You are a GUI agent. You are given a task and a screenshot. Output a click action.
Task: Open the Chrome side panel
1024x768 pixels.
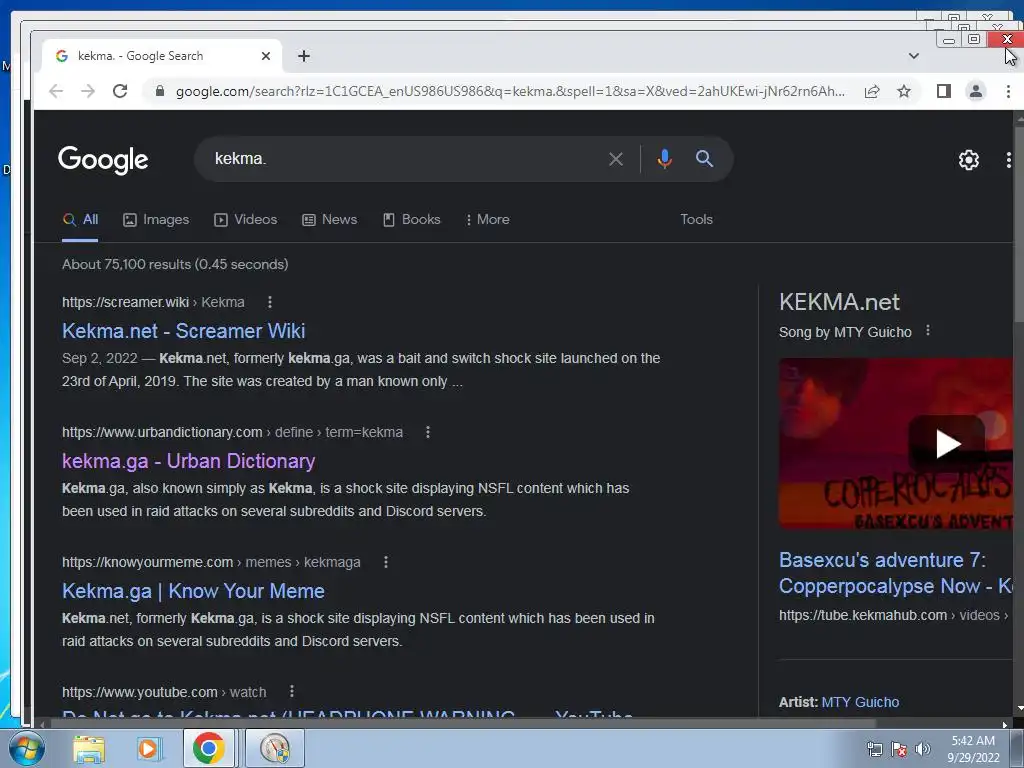click(x=944, y=91)
